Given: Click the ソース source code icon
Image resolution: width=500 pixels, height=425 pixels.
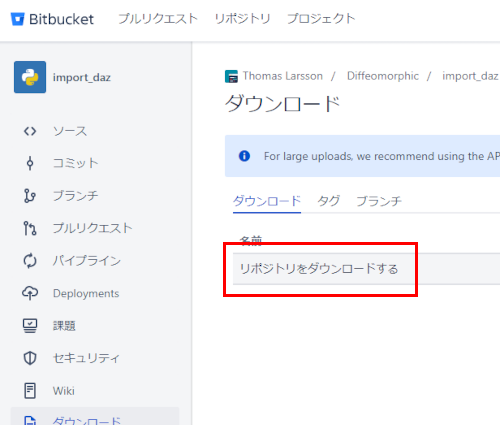Looking at the screenshot, I should click(30, 131).
